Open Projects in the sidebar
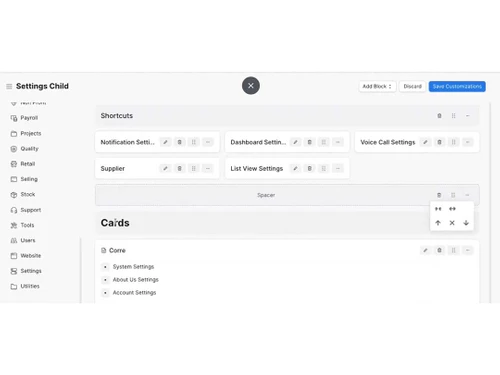 point(26,133)
